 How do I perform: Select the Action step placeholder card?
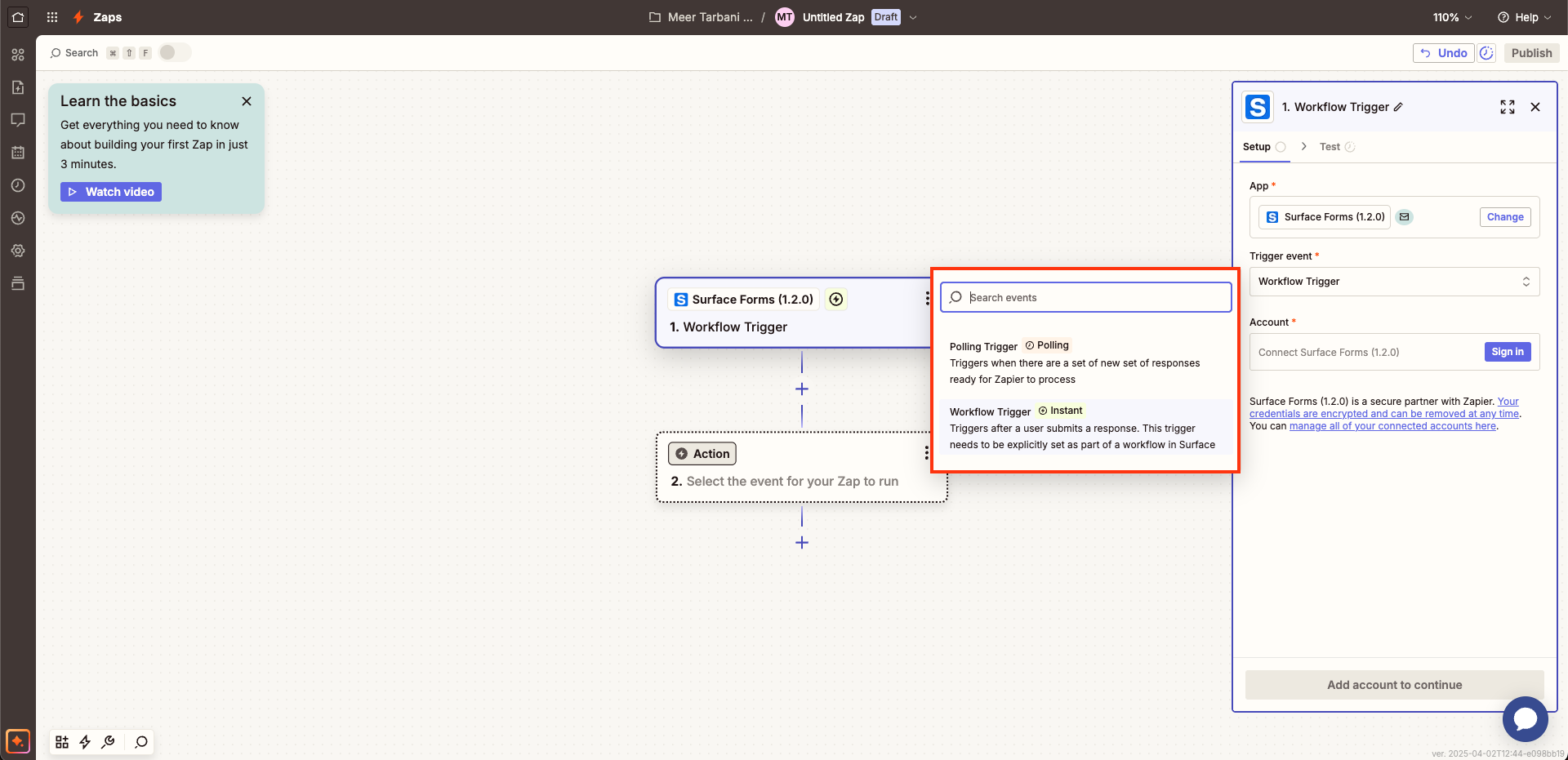pyautogui.click(x=802, y=467)
